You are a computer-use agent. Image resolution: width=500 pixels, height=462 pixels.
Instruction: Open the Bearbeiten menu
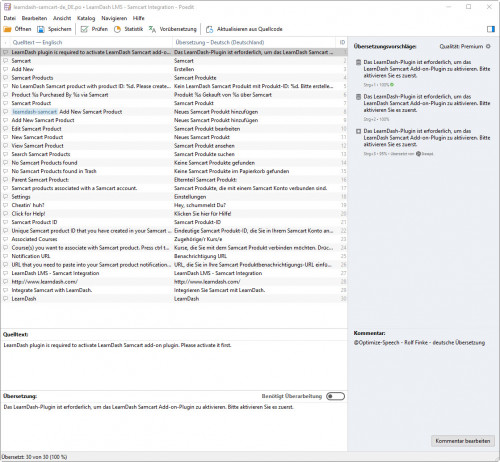(34, 18)
